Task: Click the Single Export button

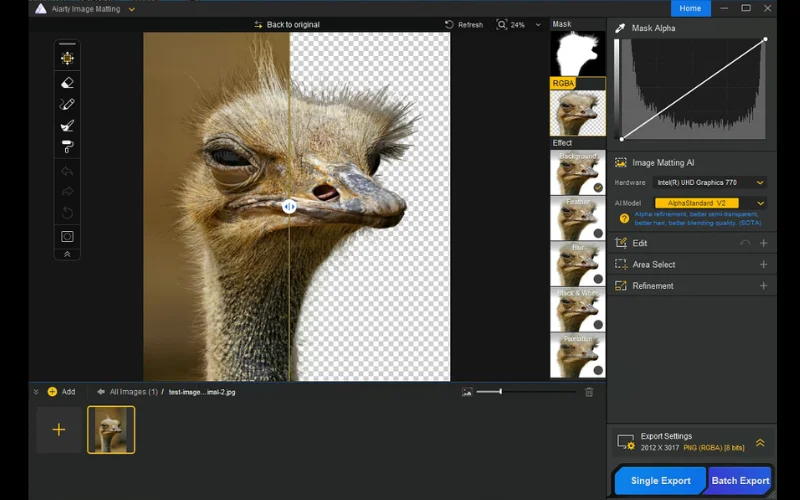Action: pyautogui.click(x=660, y=481)
